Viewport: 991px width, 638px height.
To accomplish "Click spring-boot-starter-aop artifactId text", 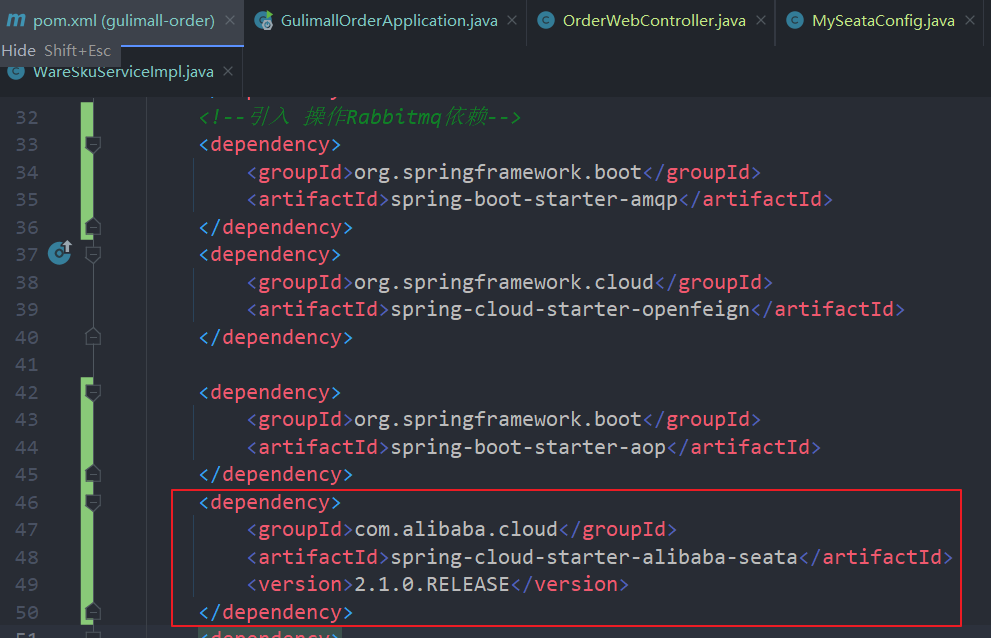I will tap(528, 447).
